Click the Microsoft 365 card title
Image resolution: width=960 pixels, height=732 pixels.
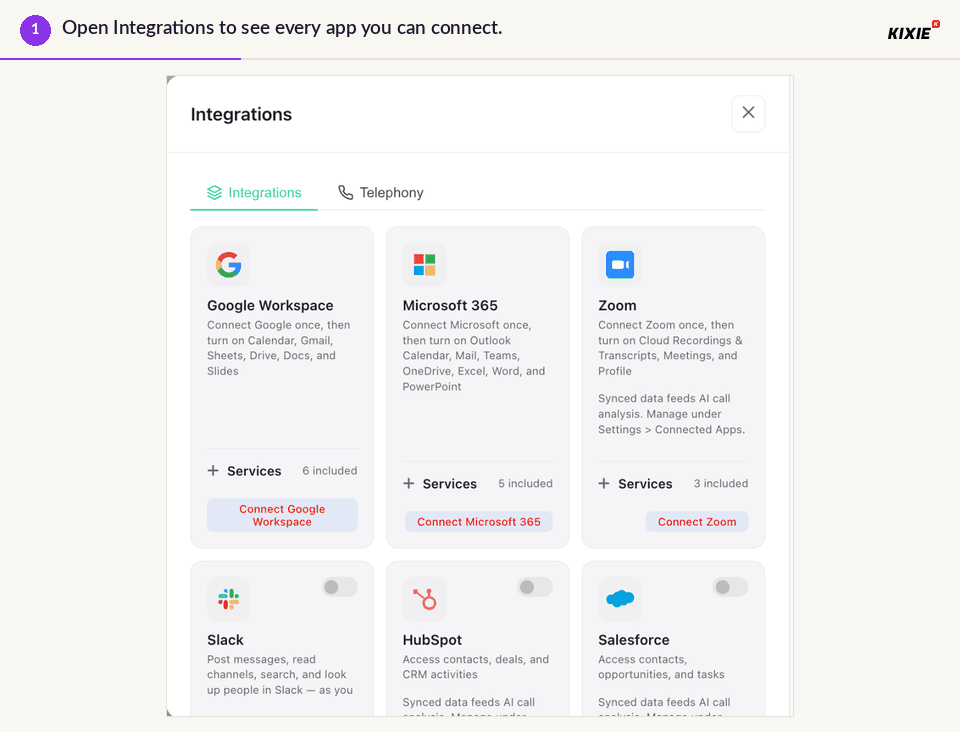(450, 305)
